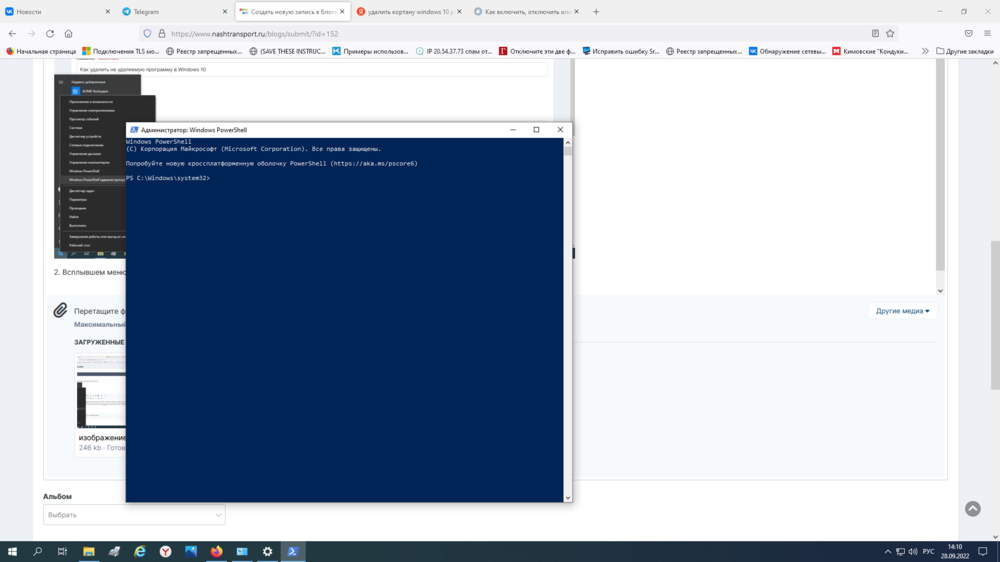1000x562 pixels.
Task: Open the volume icon in system tray
Action: (913, 552)
